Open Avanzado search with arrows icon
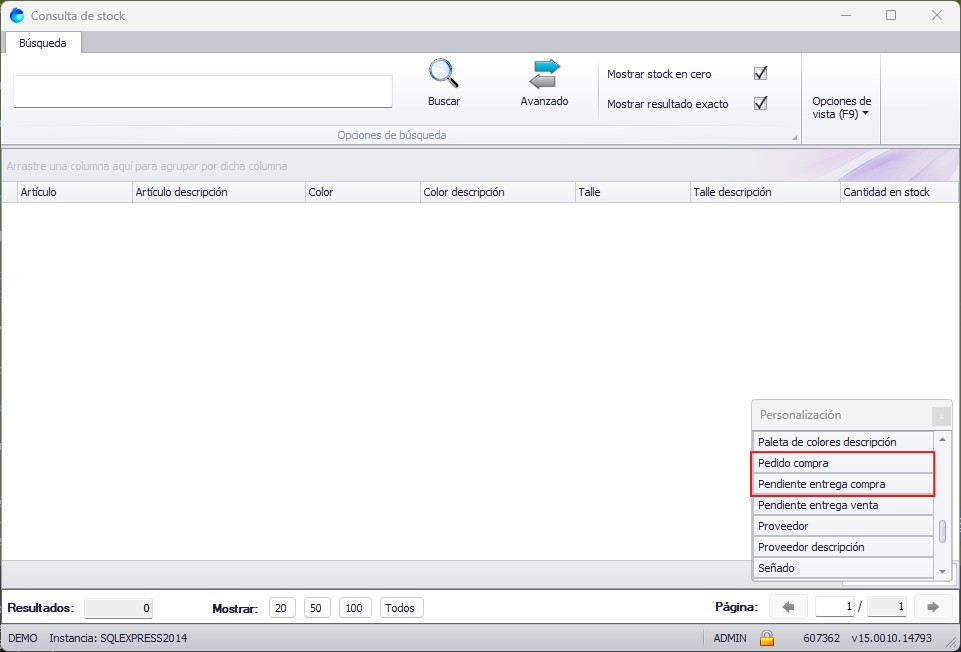Image resolution: width=961 pixels, height=652 pixels. (544, 76)
